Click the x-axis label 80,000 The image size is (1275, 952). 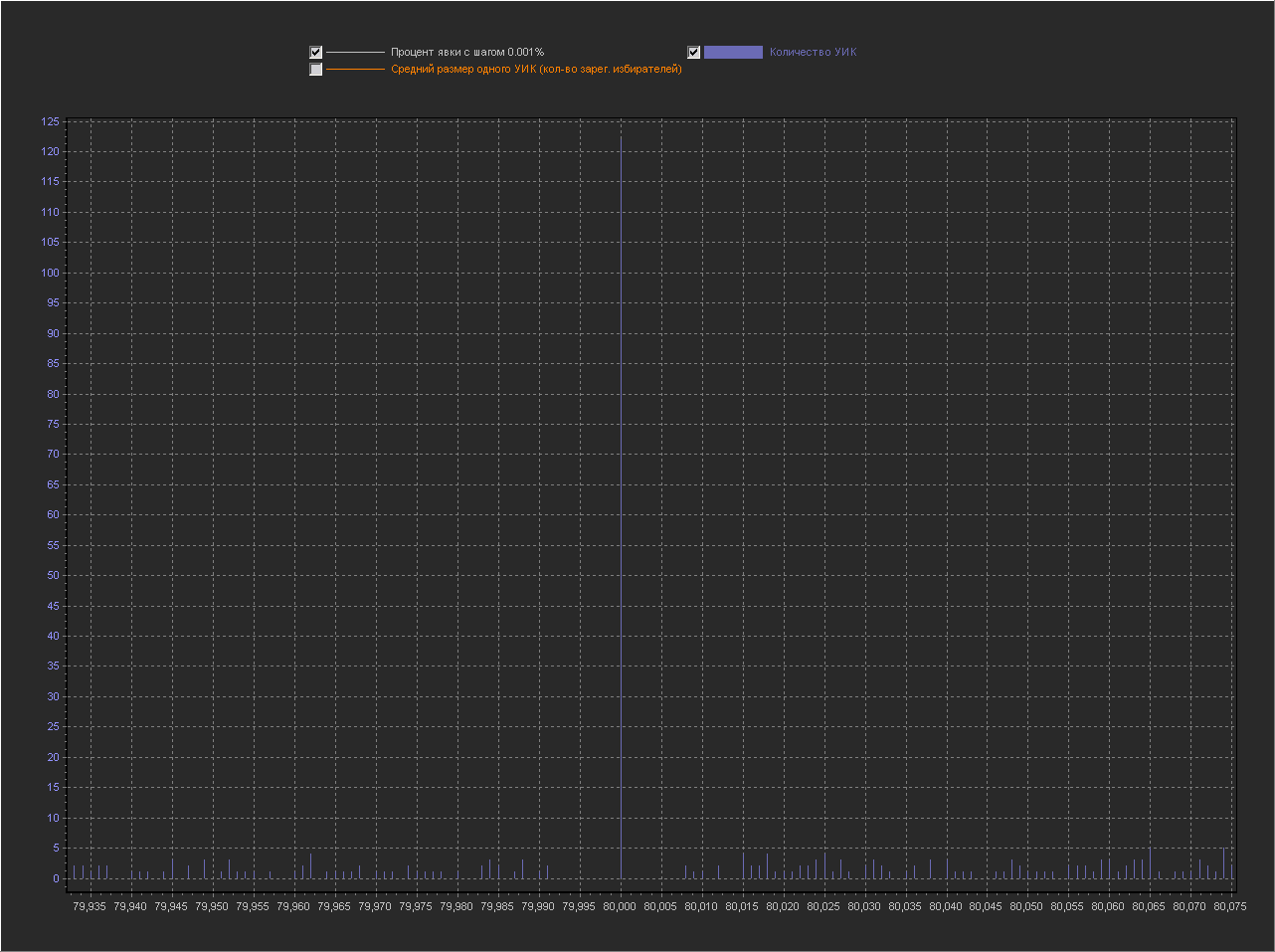click(620, 906)
